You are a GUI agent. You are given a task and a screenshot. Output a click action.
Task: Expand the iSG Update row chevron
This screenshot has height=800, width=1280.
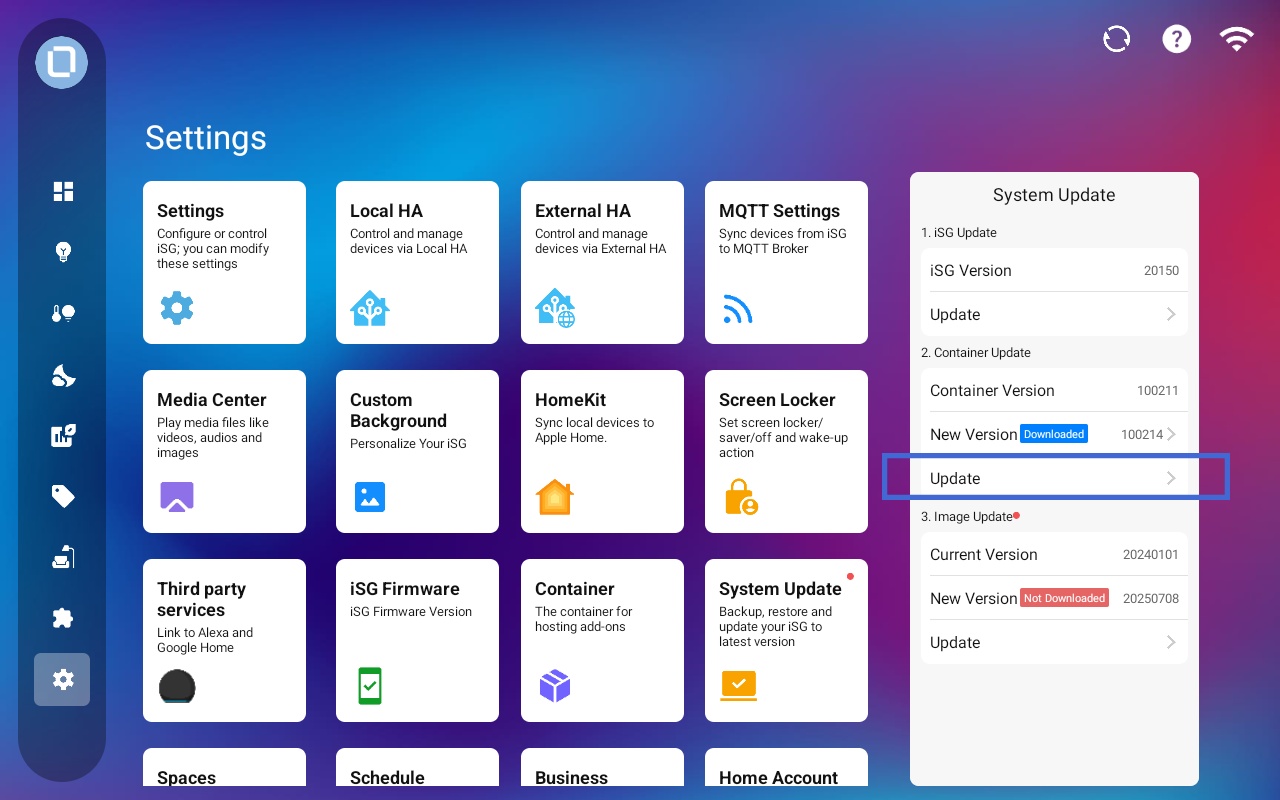[x=1170, y=314]
